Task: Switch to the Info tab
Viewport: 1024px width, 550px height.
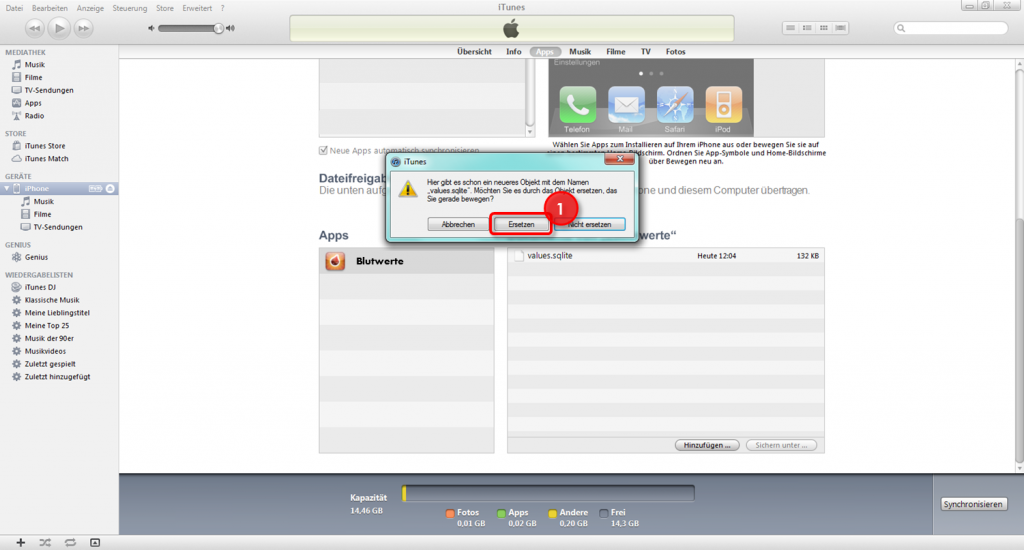Action: 513,52
